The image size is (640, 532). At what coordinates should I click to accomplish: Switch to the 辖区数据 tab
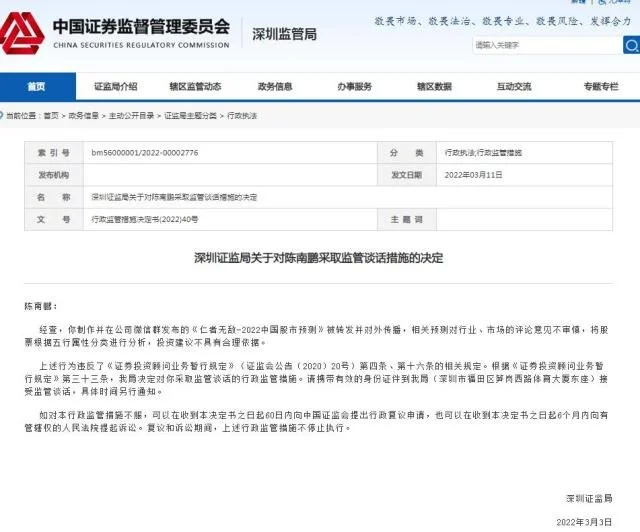coord(435,86)
